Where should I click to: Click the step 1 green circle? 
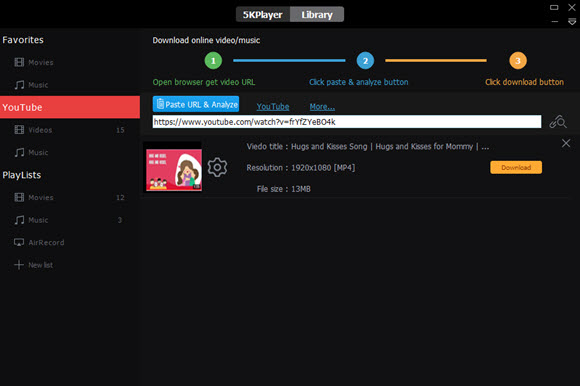(213, 61)
